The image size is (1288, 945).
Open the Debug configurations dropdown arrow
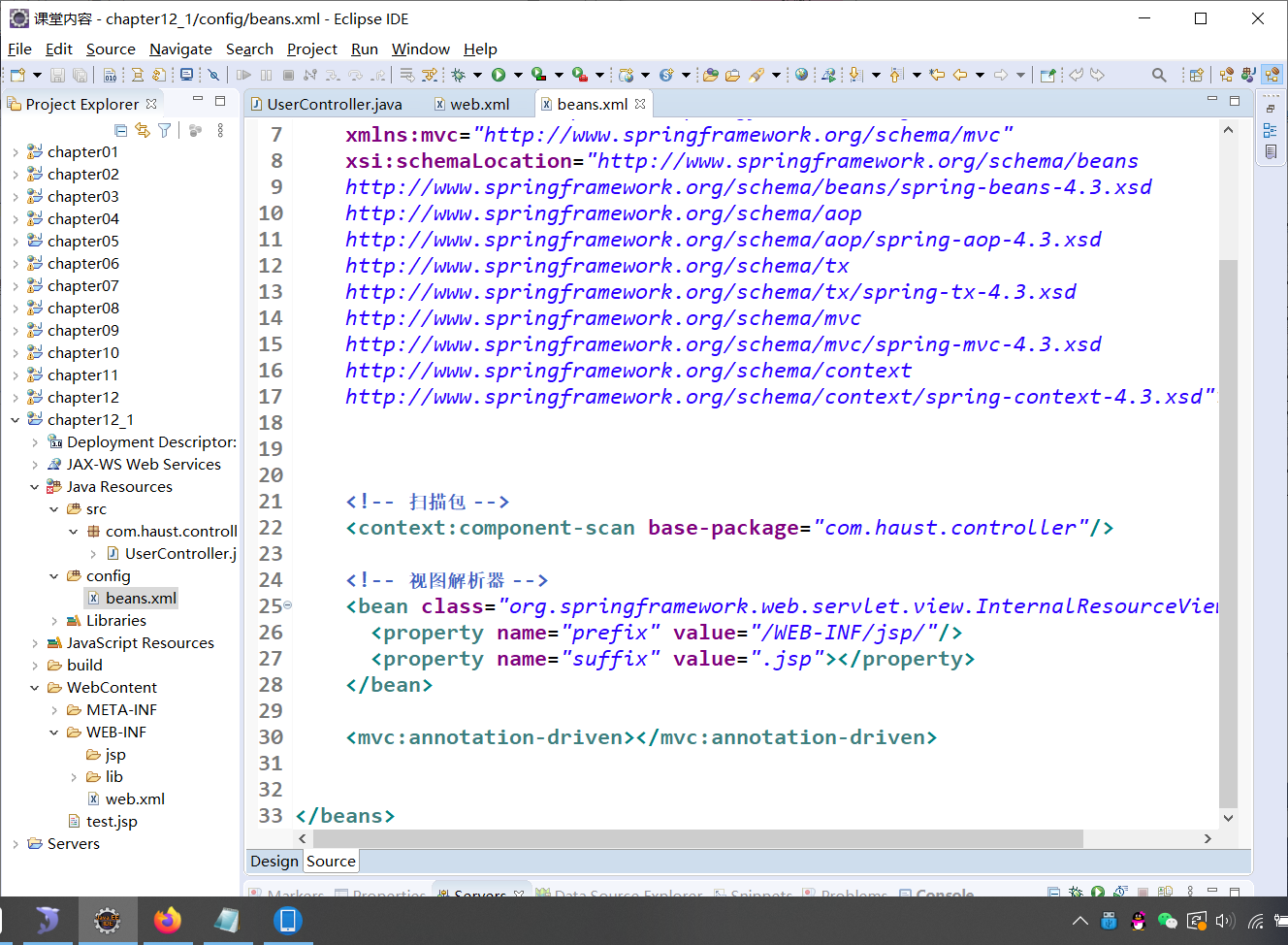(477, 75)
